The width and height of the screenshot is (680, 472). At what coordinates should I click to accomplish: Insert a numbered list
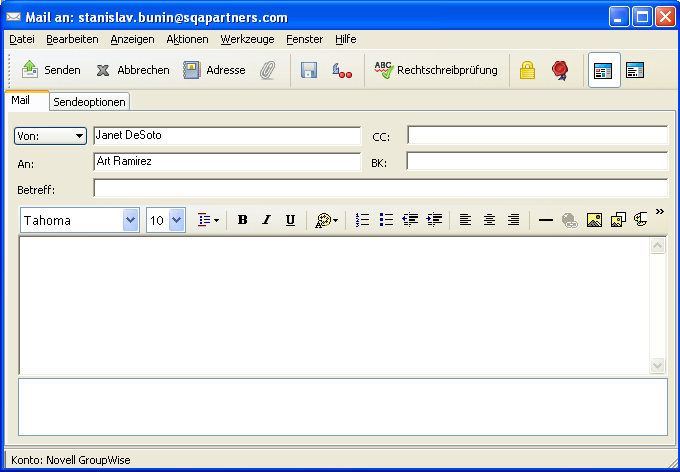[x=362, y=220]
